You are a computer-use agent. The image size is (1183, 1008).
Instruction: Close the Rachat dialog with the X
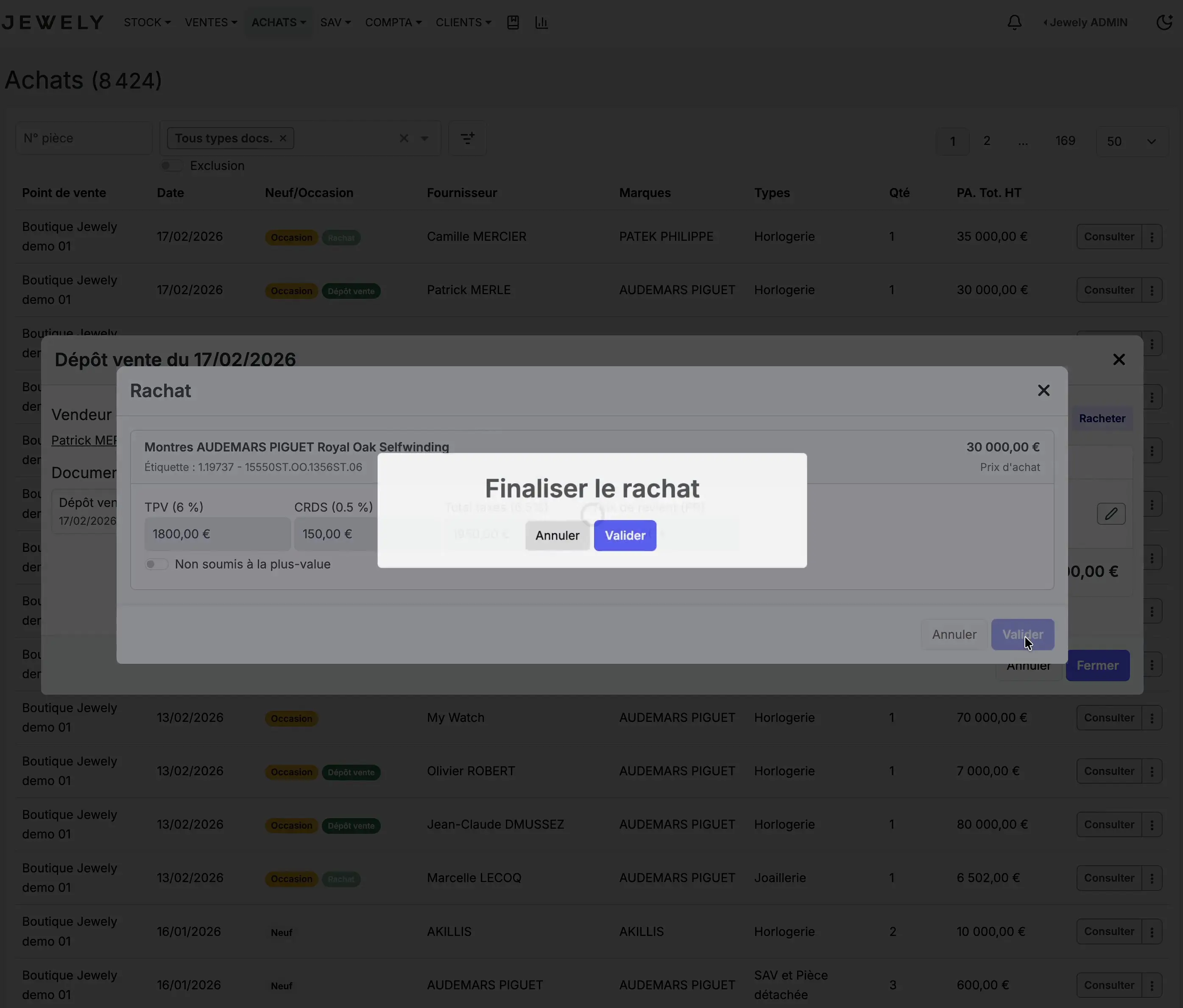pyautogui.click(x=1043, y=390)
